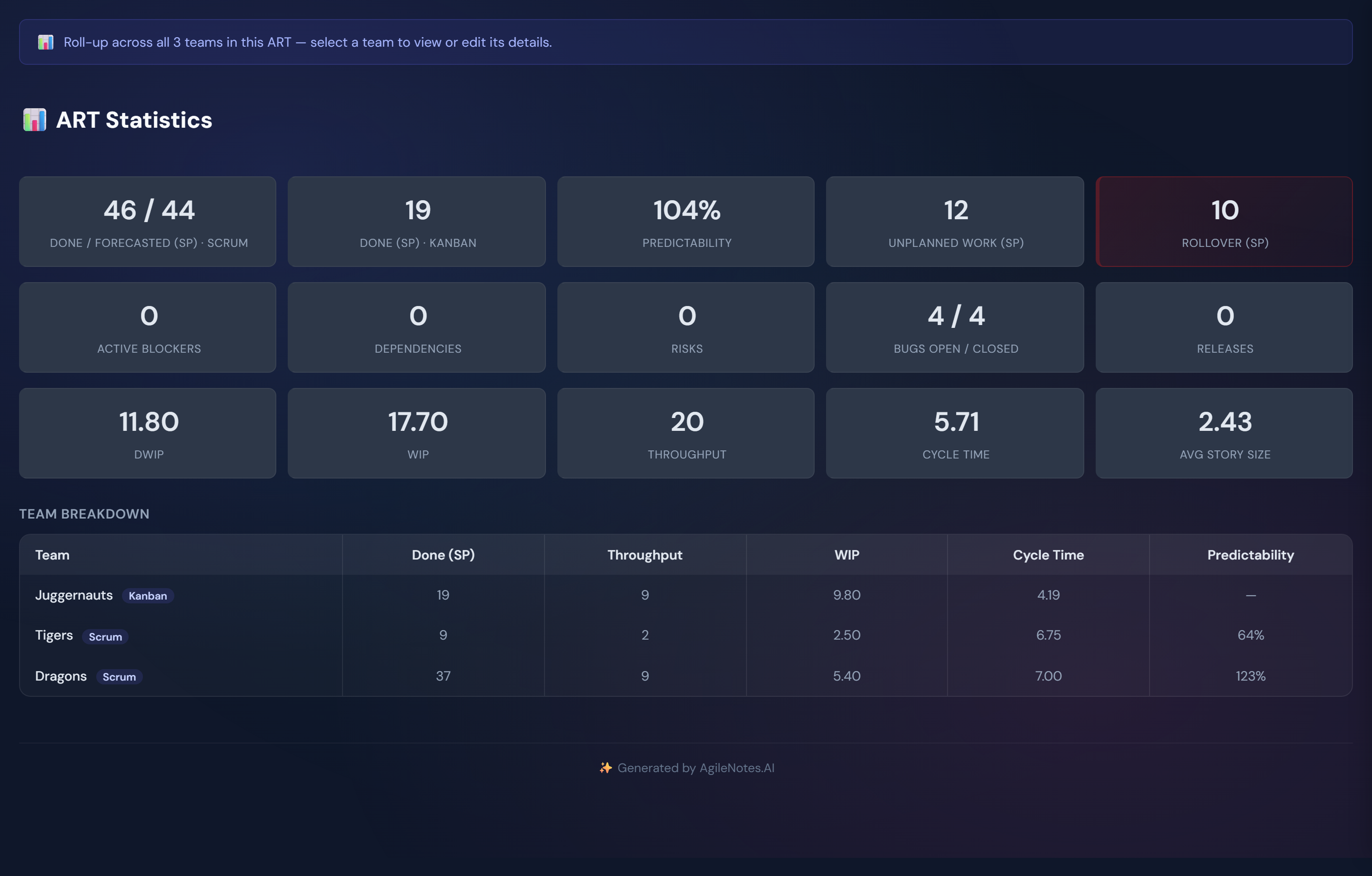Select the Active Blockers card
The image size is (1372, 876).
pos(148,327)
